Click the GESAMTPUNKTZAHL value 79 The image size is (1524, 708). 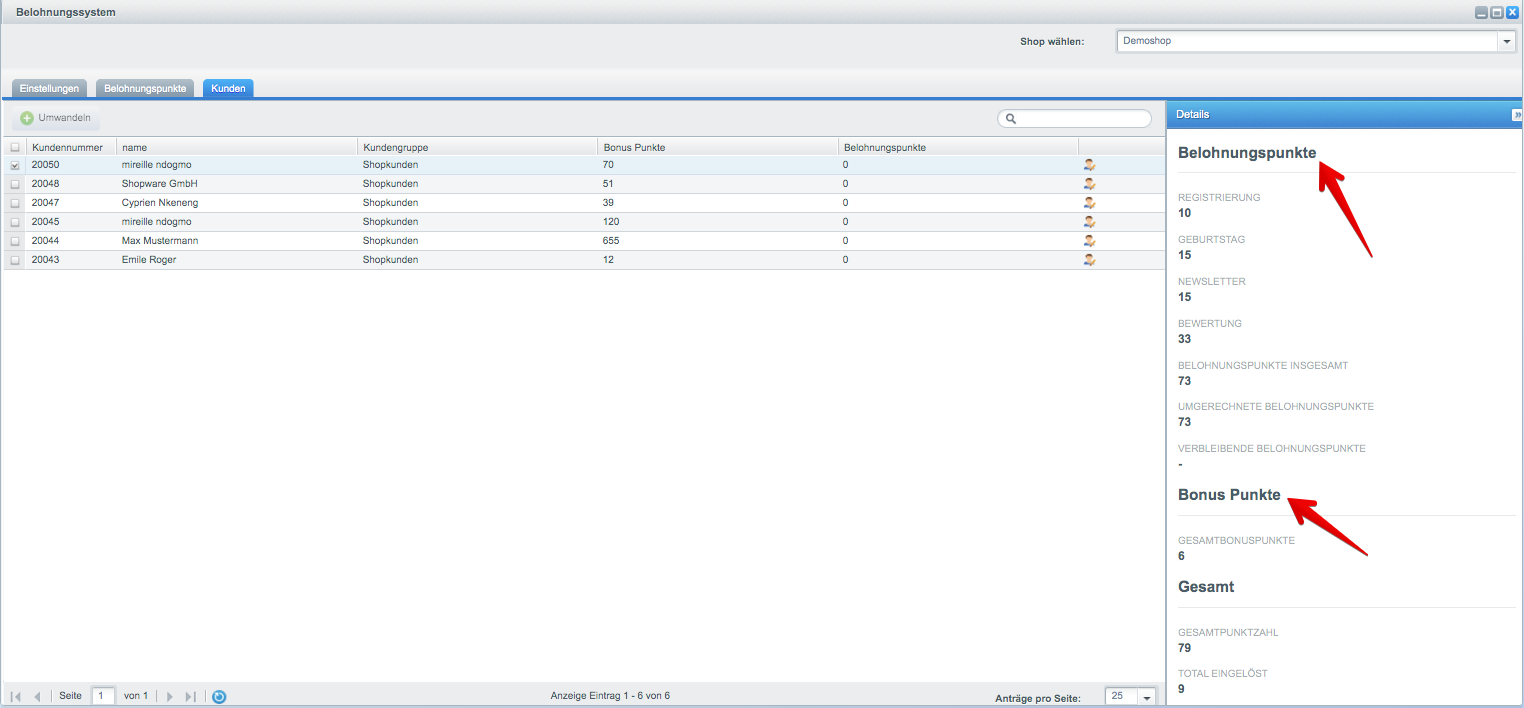click(x=1185, y=648)
